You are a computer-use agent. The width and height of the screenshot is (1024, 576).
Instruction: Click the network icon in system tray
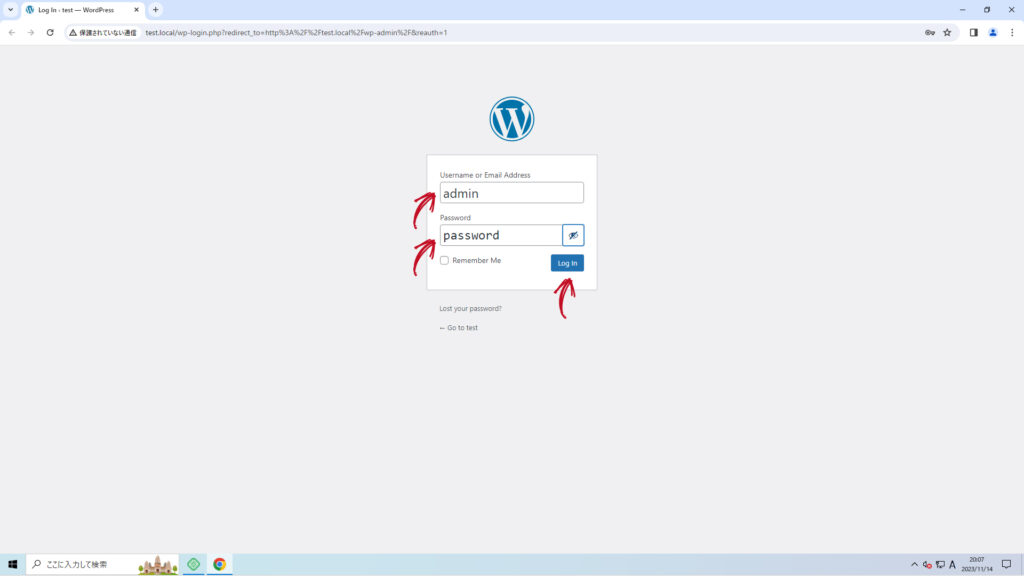pyautogui.click(x=940, y=564)
